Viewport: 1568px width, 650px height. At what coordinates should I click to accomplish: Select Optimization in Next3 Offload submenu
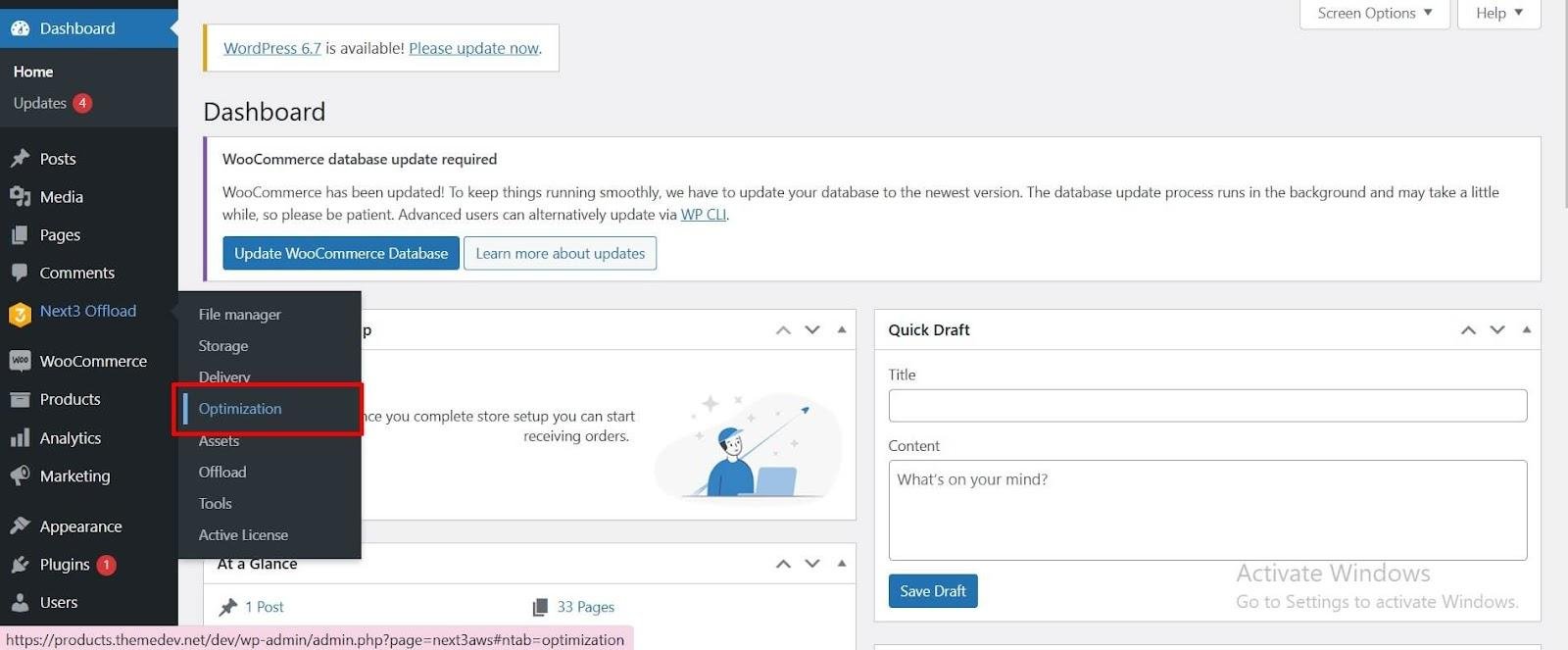pos(240,409)
